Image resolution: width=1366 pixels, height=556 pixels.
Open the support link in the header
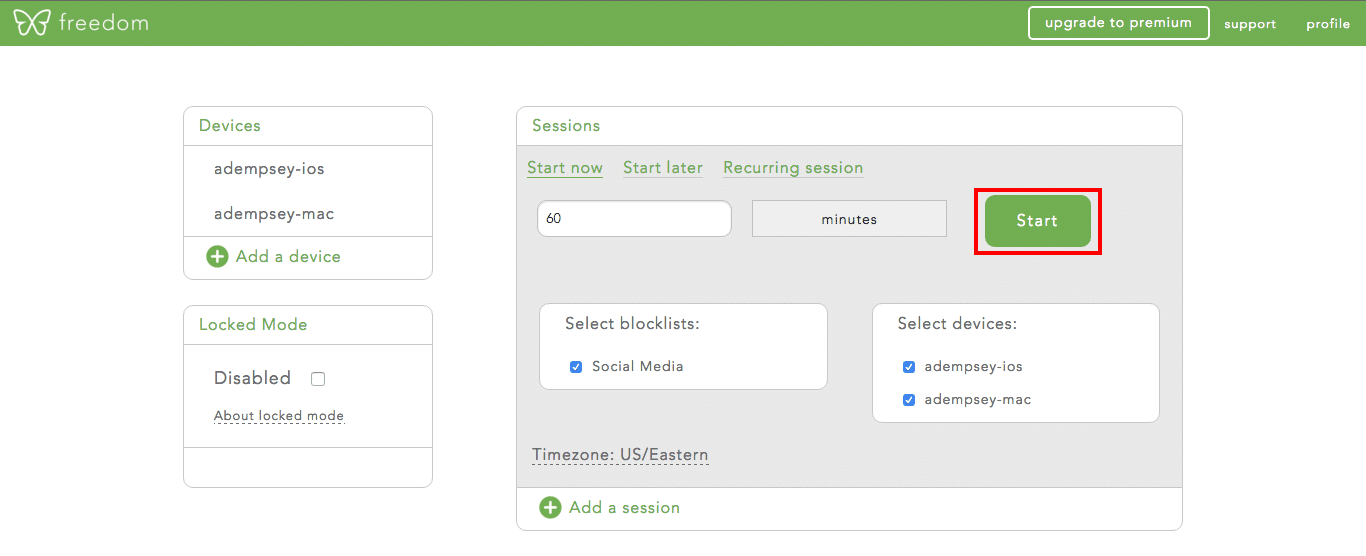(x=1250, y=24)
